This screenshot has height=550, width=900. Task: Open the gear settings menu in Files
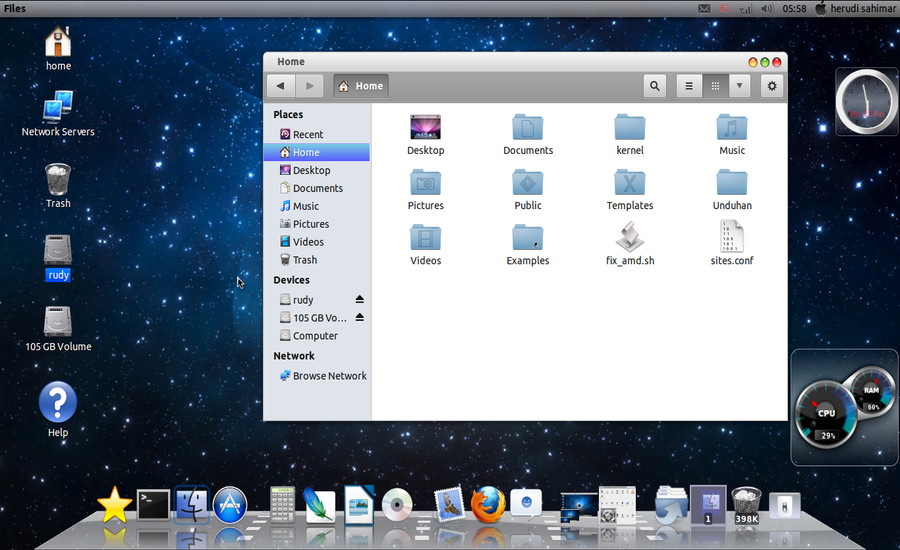pos(771,86)
